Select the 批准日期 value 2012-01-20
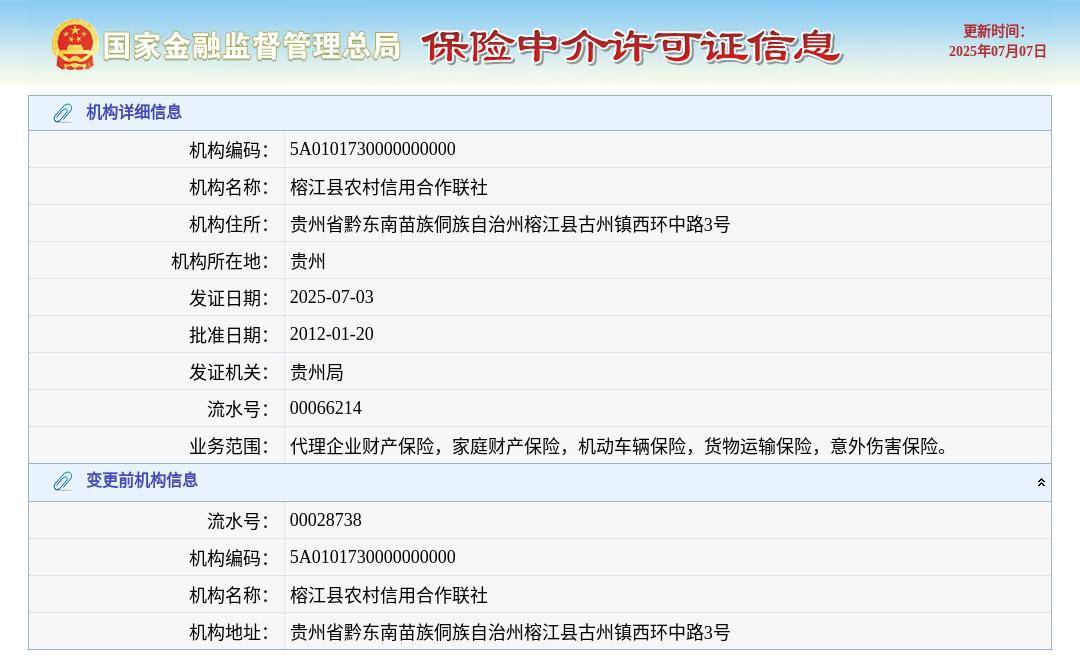 tap(331, 334)
